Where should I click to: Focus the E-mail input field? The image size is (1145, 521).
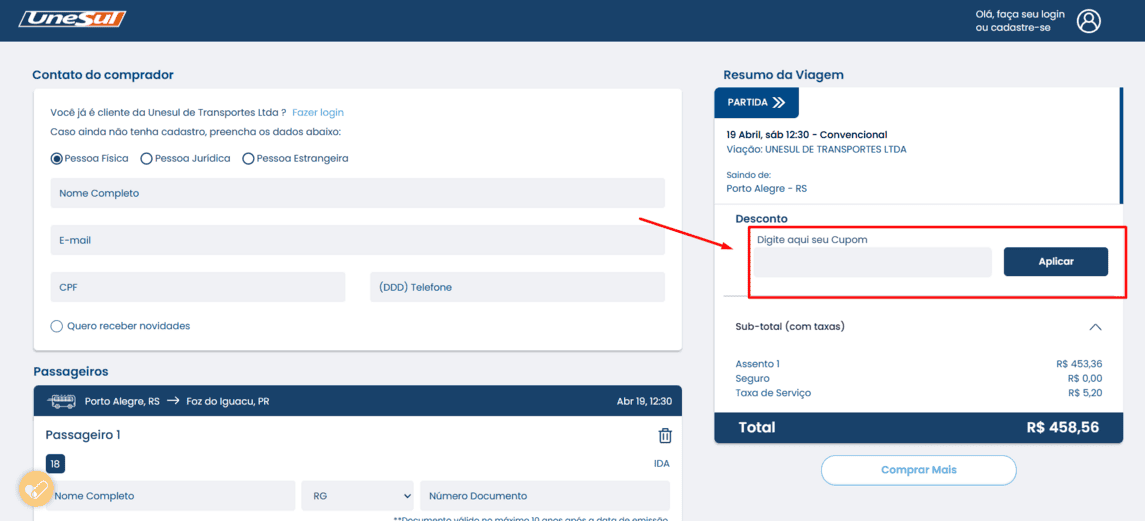pos(358,240)
